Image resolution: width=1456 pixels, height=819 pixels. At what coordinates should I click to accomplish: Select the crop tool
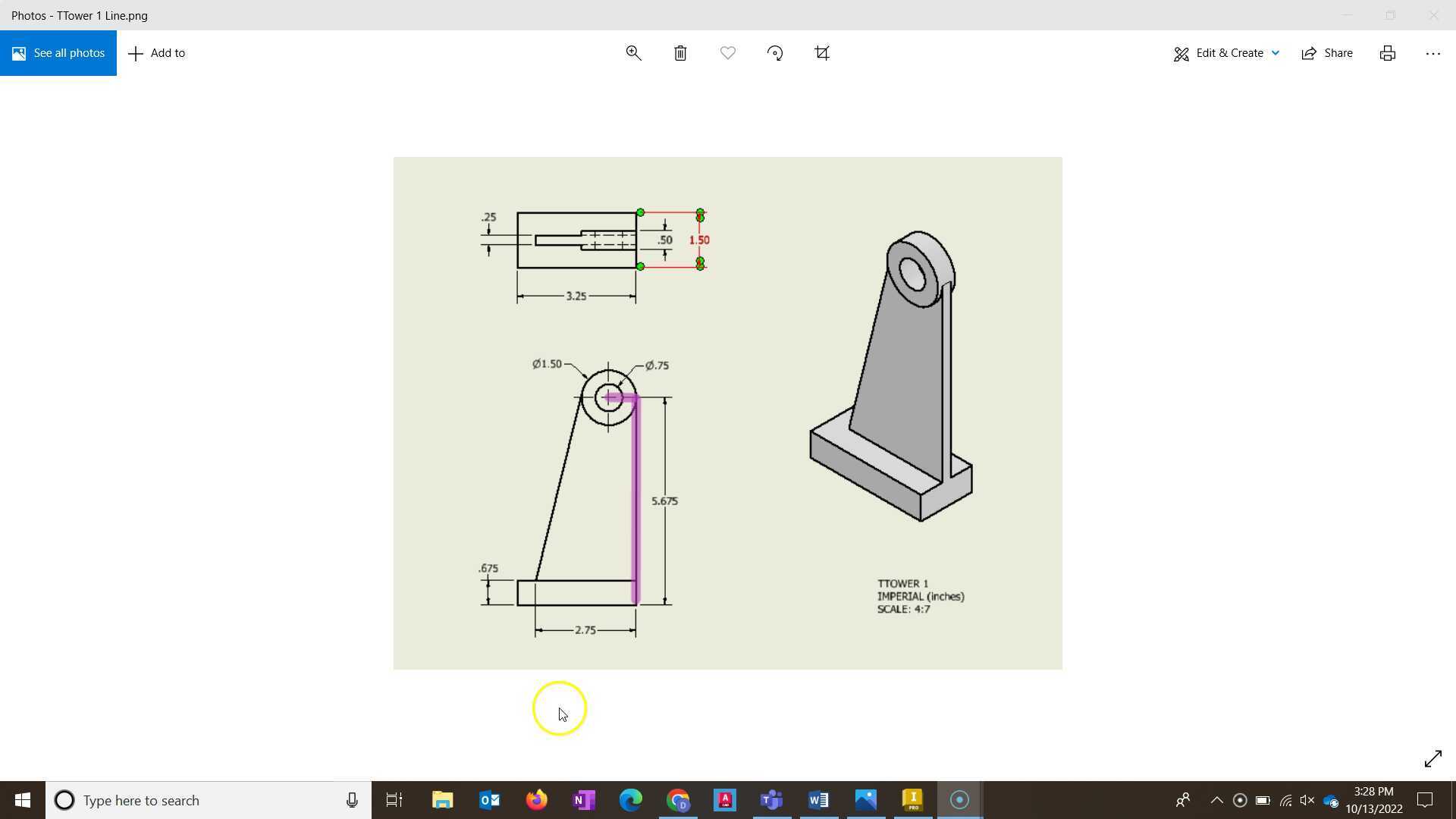pos(822,52)
